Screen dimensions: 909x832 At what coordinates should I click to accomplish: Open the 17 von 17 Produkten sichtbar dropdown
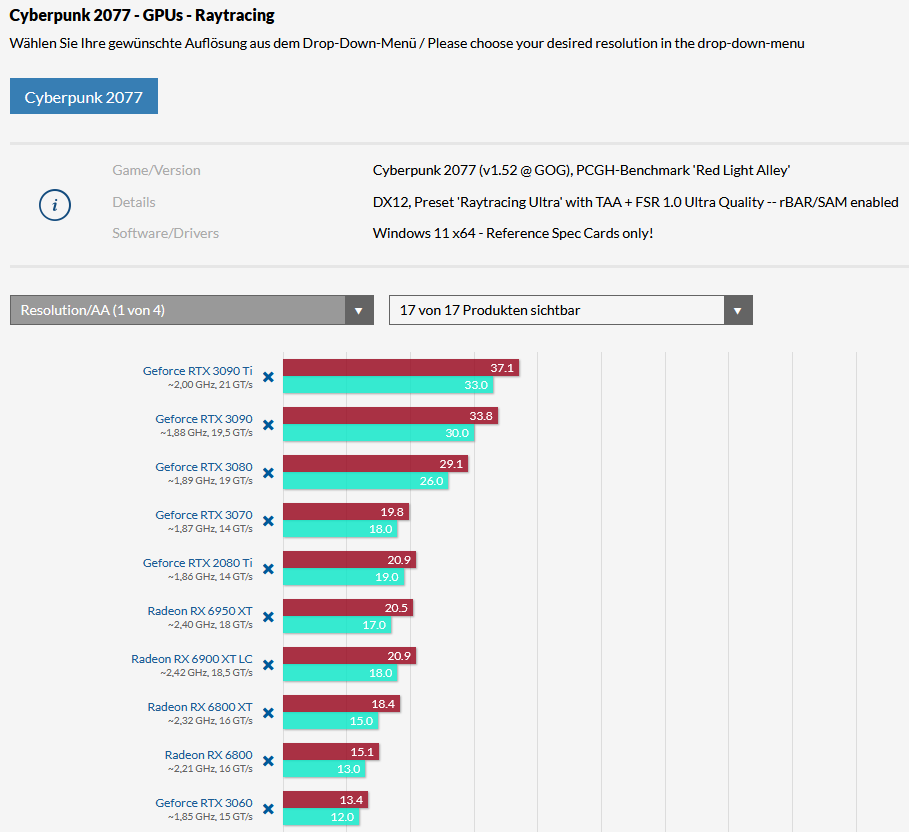point(571,310)
